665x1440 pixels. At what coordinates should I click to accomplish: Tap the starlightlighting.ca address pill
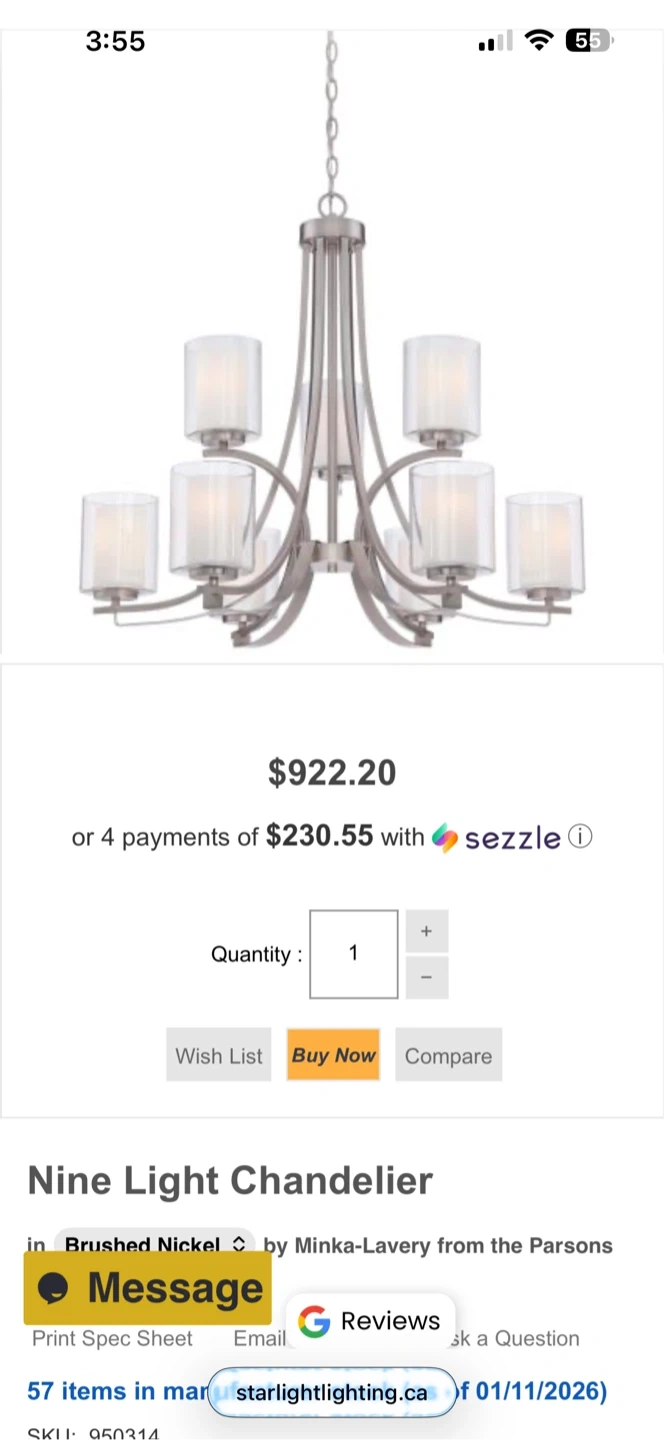pyautogui.click(x=331, y=1392)
